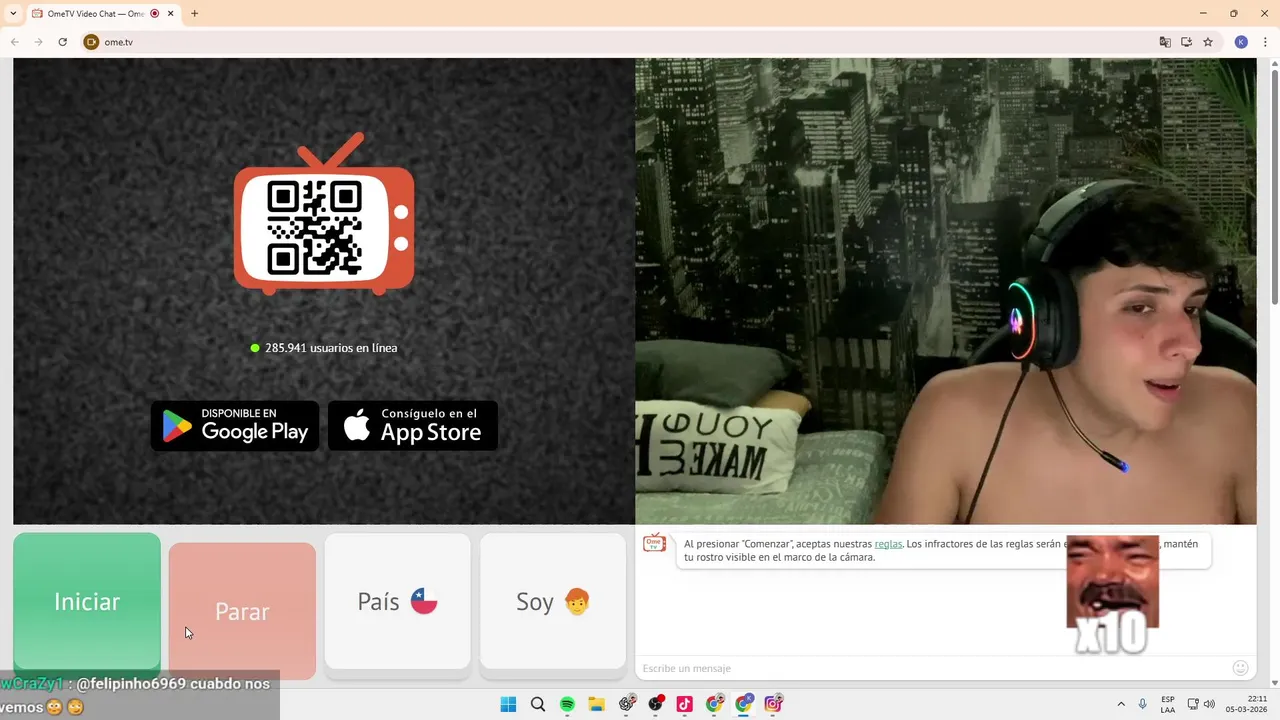Viewport: 1280px width, 720px height.
Task: Click the person emoji in the Soy button
Action: 577,601
